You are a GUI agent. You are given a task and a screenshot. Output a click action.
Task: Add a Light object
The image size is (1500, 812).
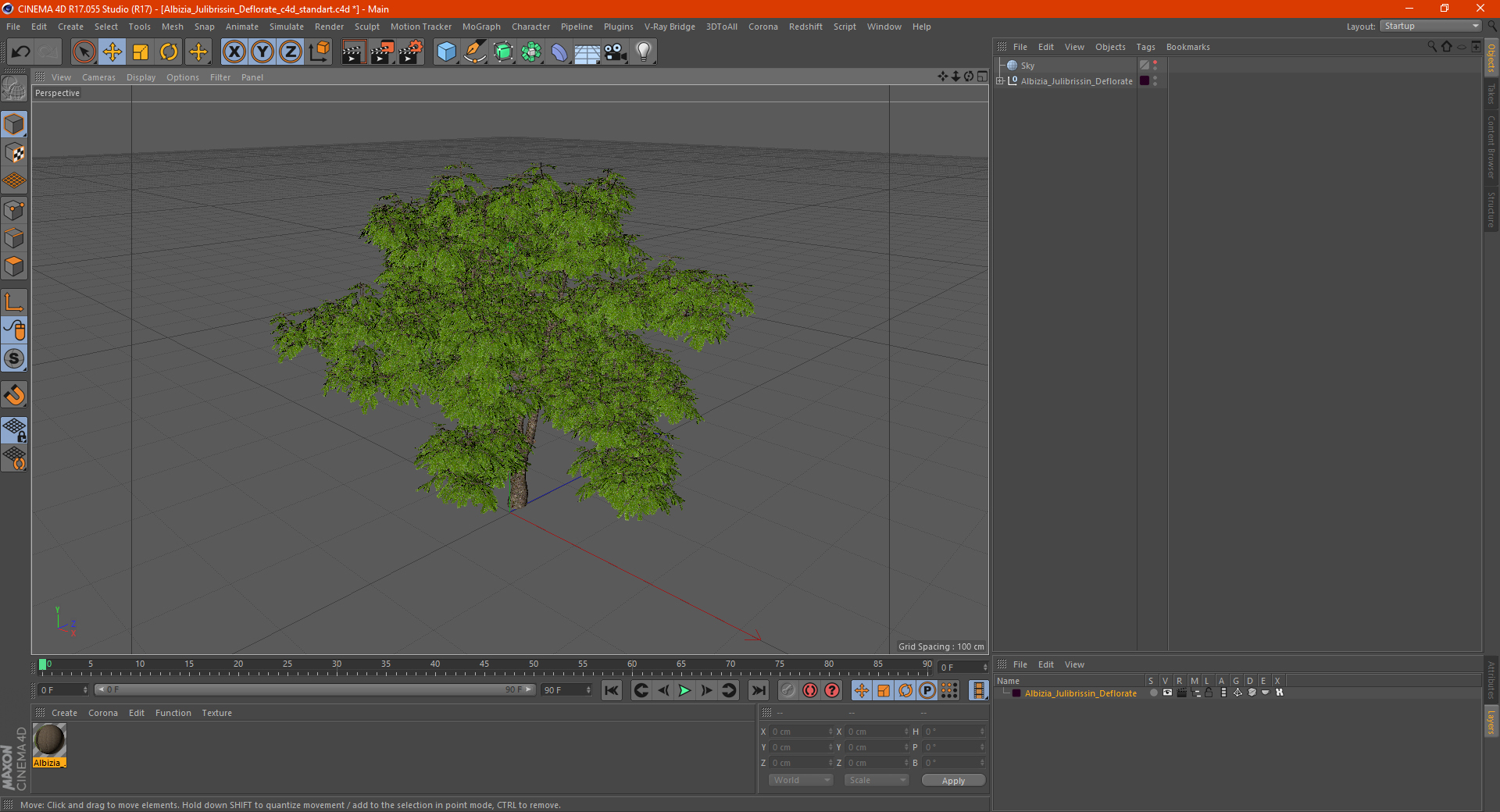tap(644, 52)
